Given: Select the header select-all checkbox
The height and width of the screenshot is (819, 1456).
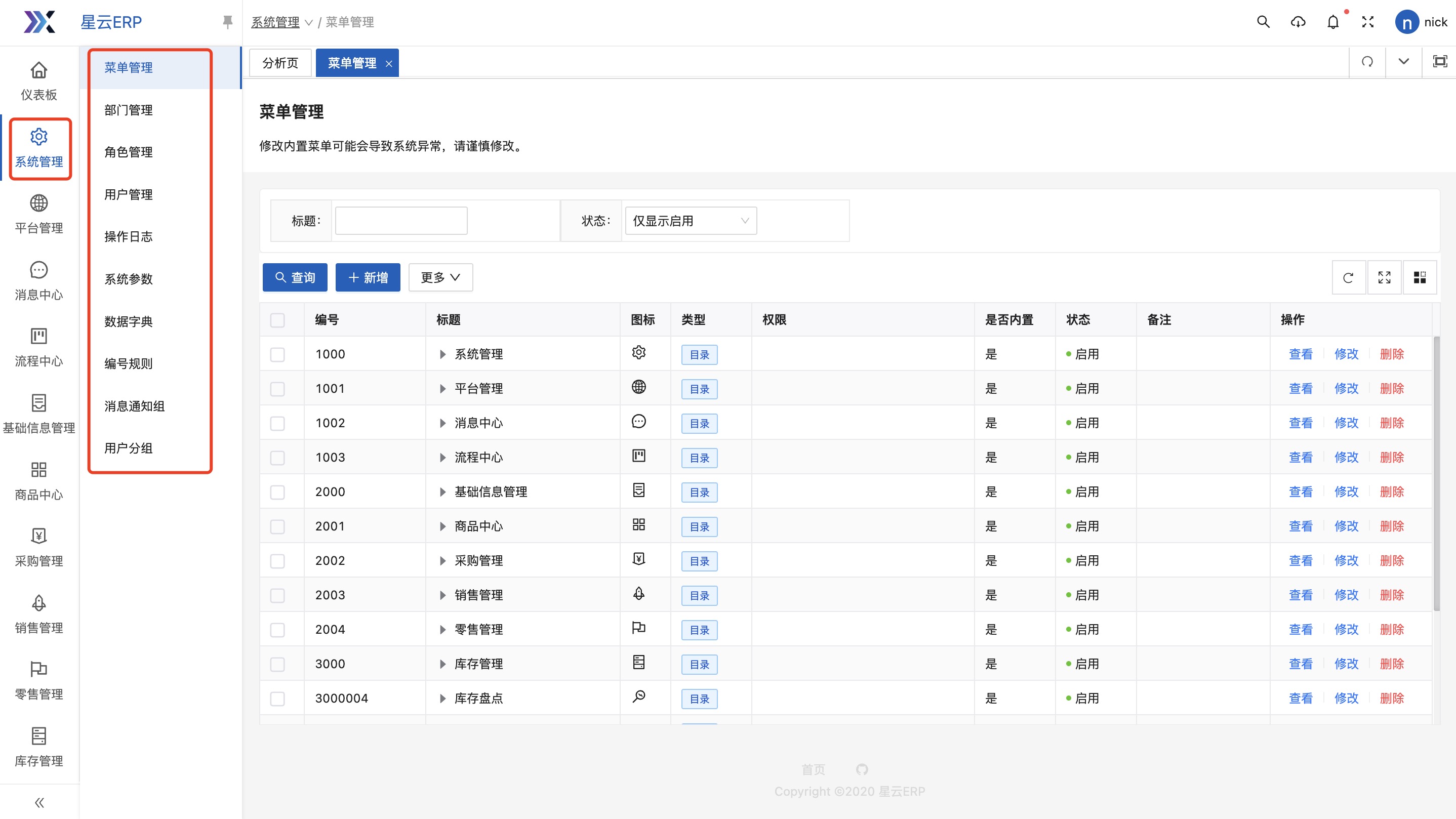Looking at the screenshot, I should [277, 320].
